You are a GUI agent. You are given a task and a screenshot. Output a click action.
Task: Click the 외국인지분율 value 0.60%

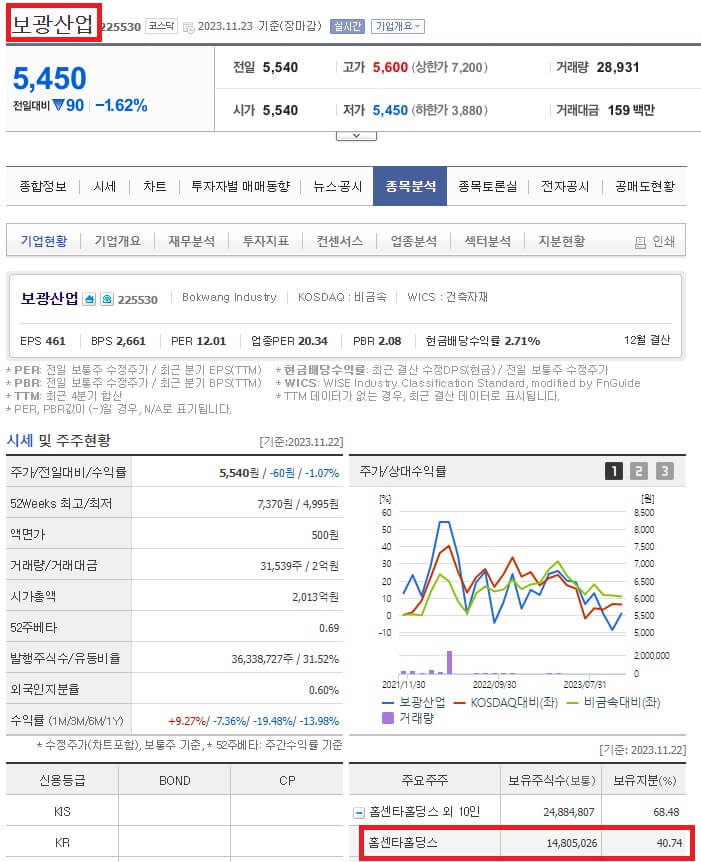[x=324, y=690]
